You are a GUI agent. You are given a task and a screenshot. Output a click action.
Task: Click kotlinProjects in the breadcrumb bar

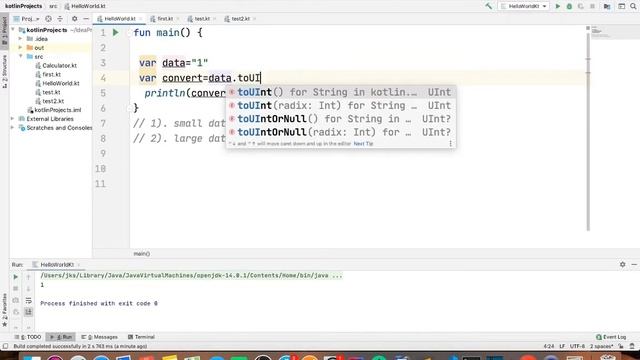click(23, 6)
